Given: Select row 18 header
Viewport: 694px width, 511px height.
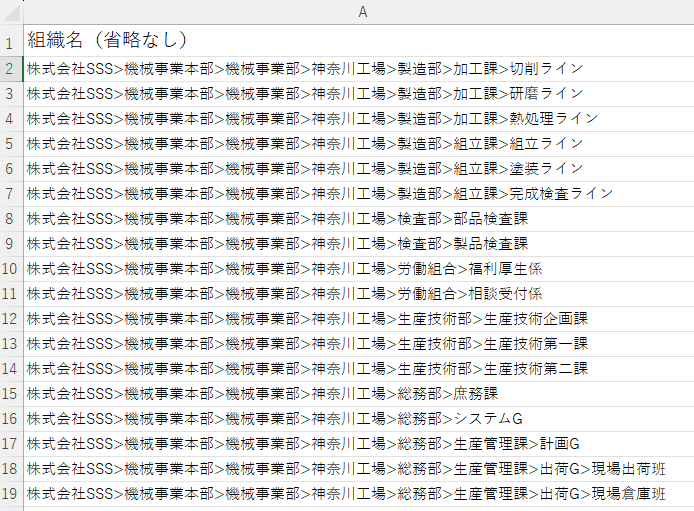Looking at the screenshot, I should pos(11,469).
